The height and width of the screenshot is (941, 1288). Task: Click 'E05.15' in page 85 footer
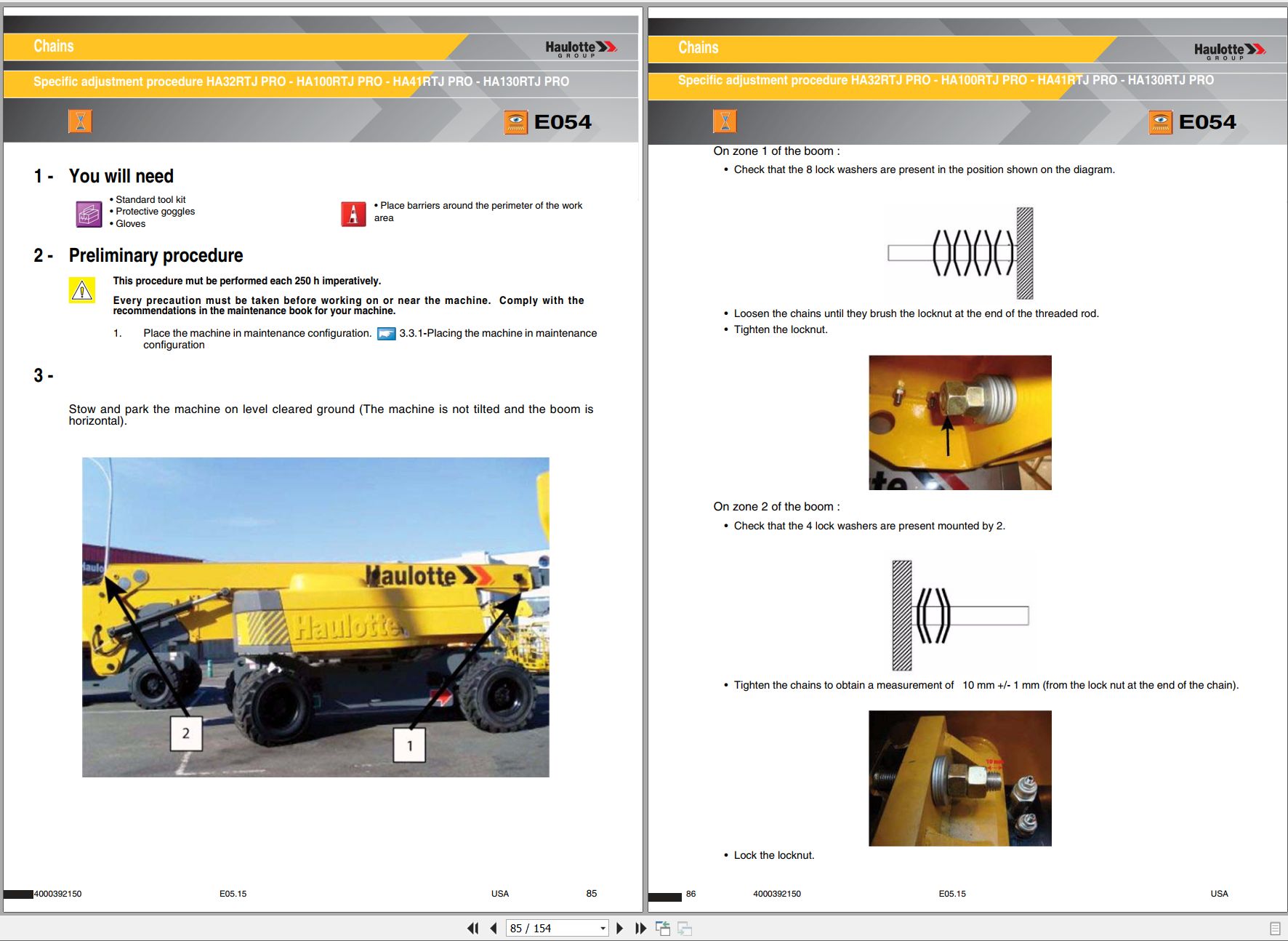point(233,894)
